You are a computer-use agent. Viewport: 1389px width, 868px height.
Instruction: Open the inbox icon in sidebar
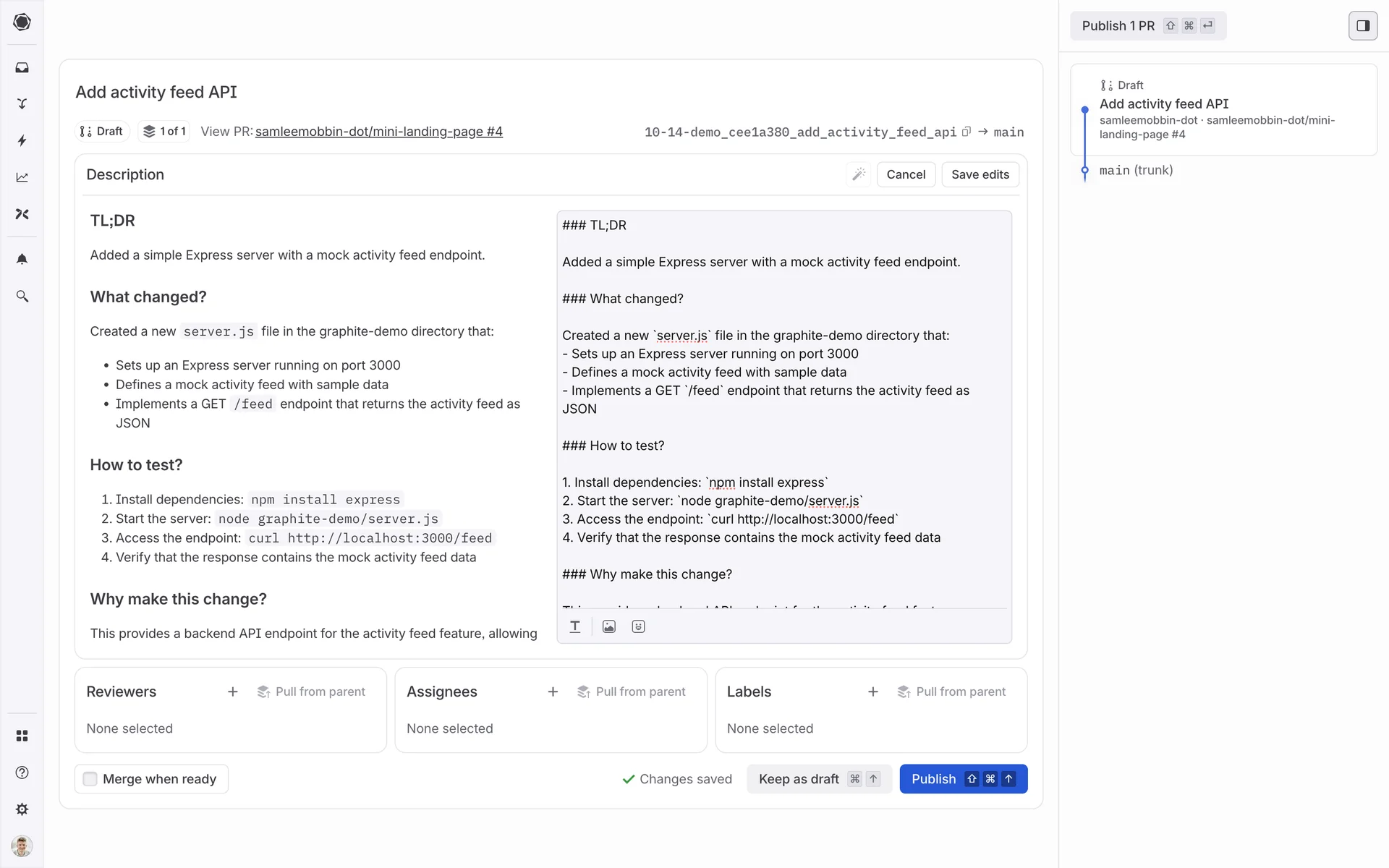(x=22, y=67)
